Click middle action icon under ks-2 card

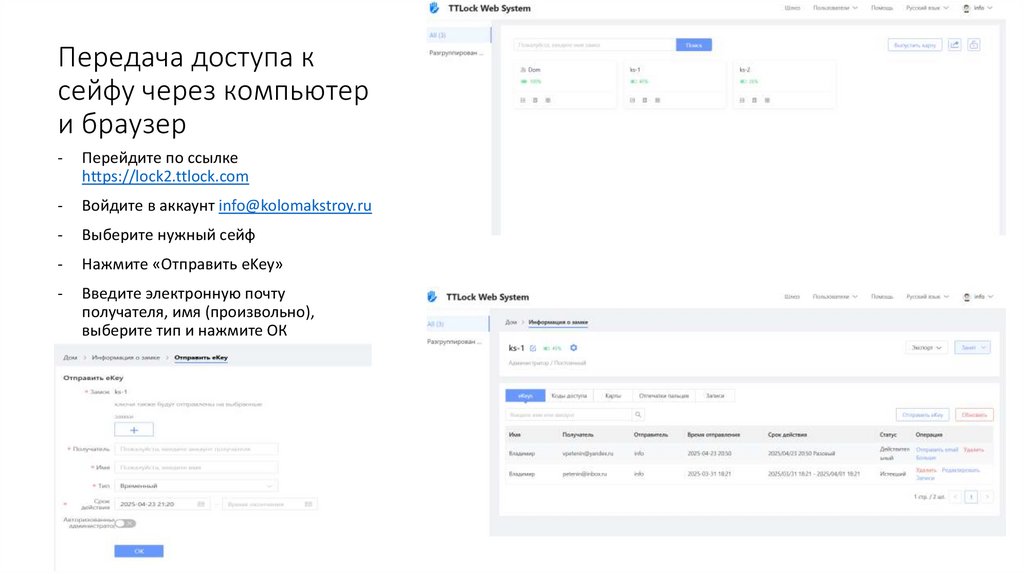754,100
